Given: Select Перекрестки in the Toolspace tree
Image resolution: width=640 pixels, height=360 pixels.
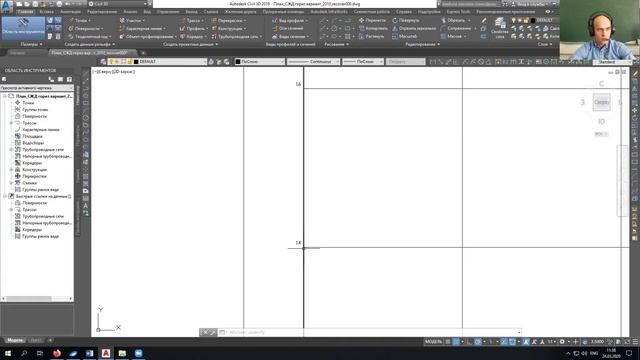Looking at the screenshot, I should [x=34, y=176].
